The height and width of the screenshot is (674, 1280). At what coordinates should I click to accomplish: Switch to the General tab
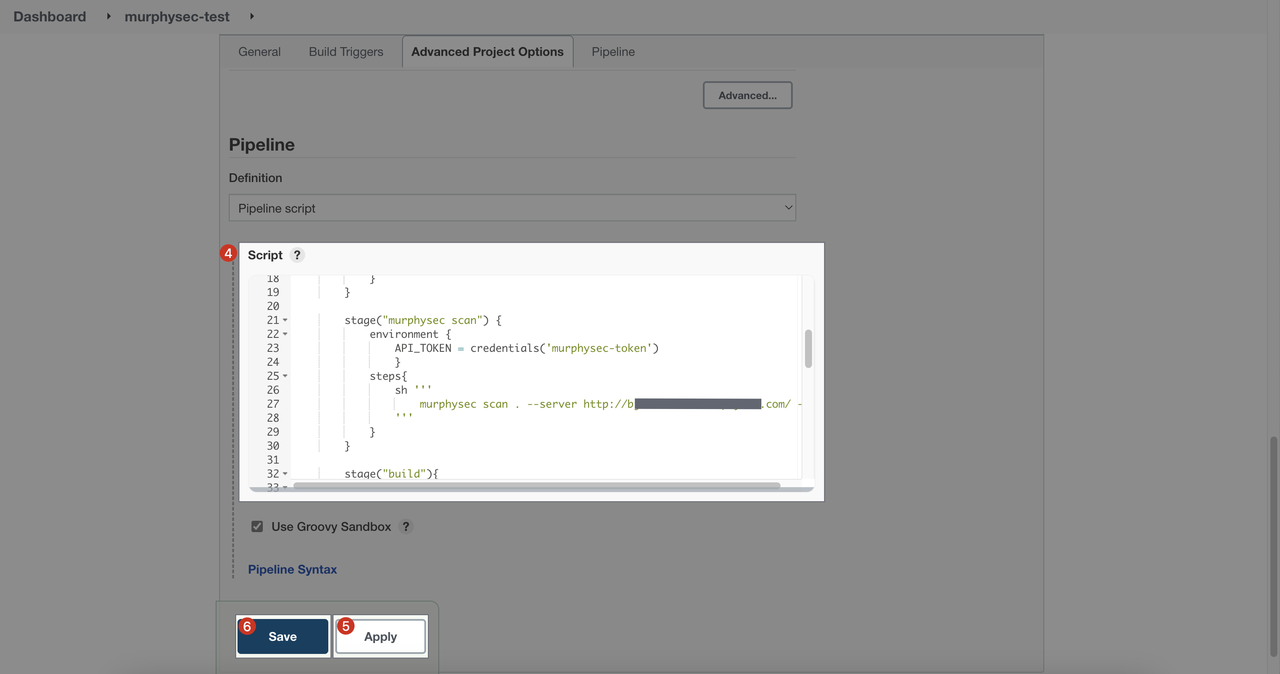[x=259, y=52]
